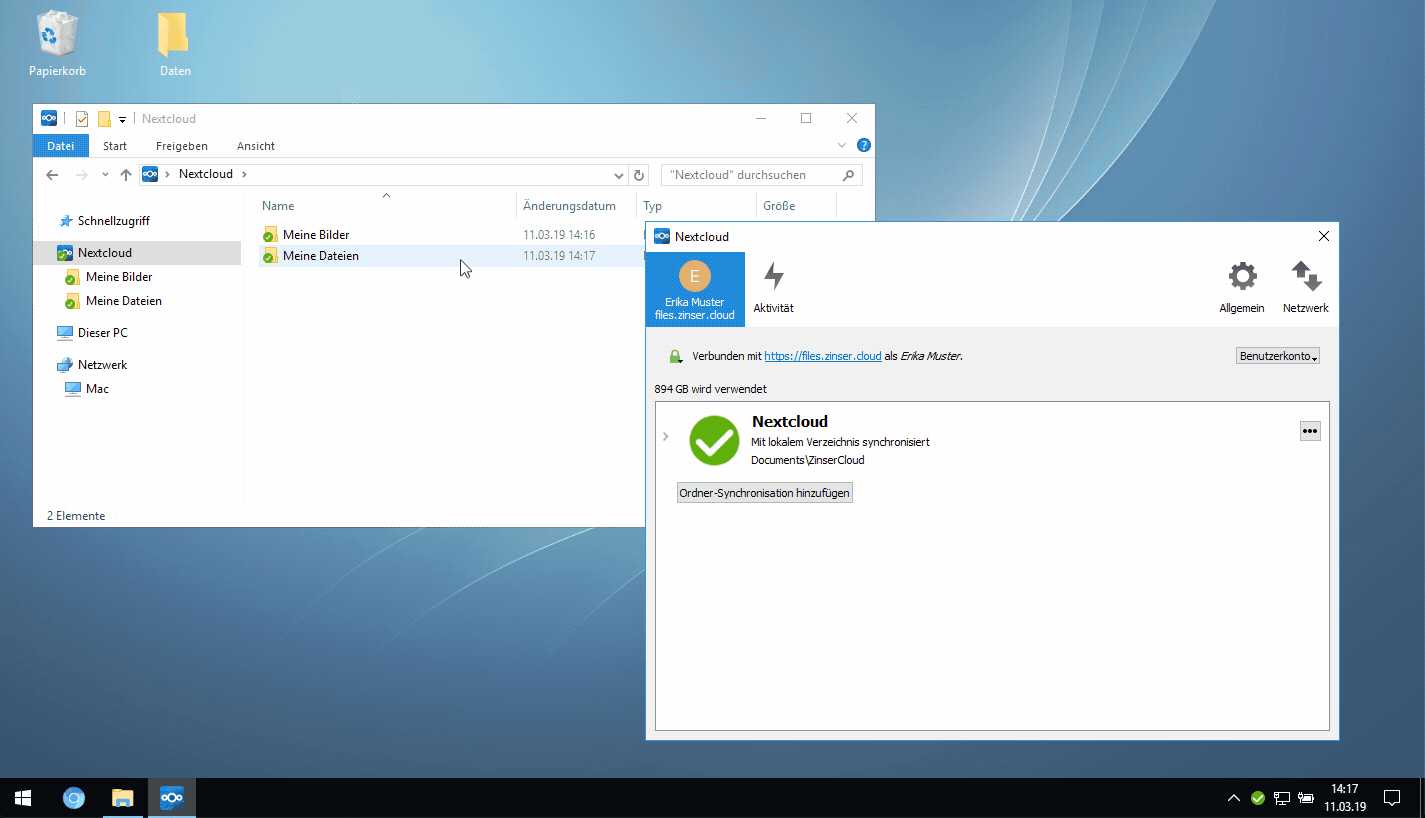1425x818 pixels.
Task: Refresh the Explorer address bar
Action: click(x=640, y=175)
